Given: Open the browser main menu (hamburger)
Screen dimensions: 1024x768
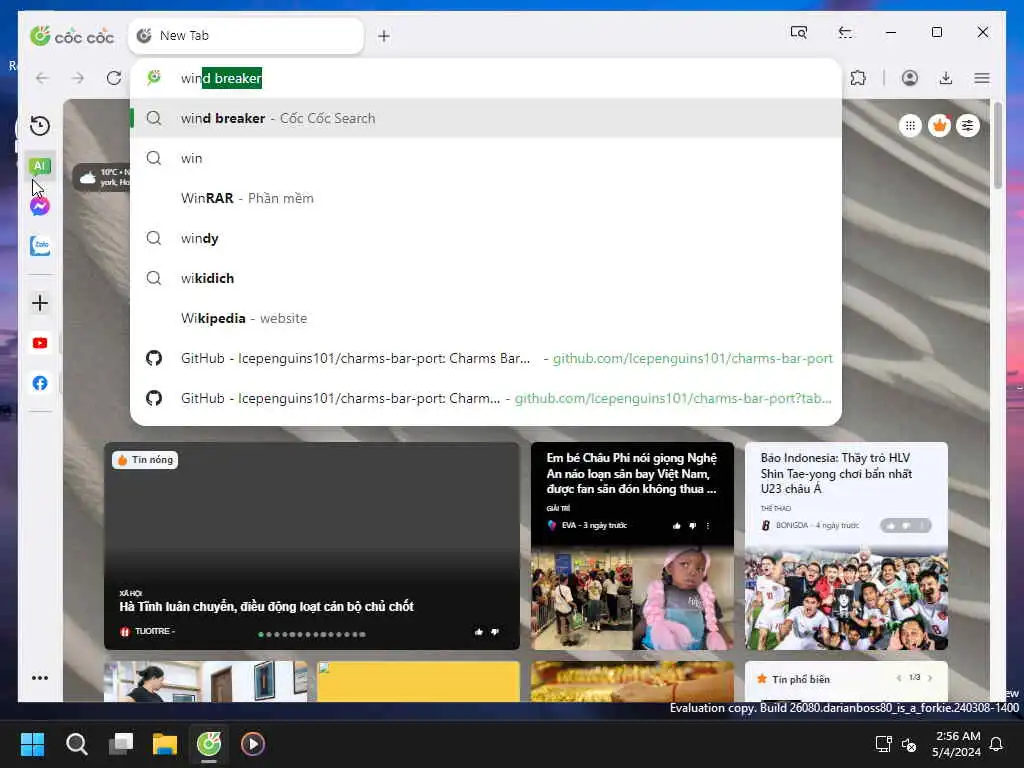Looking at the screenshot, I should point(982,78).
